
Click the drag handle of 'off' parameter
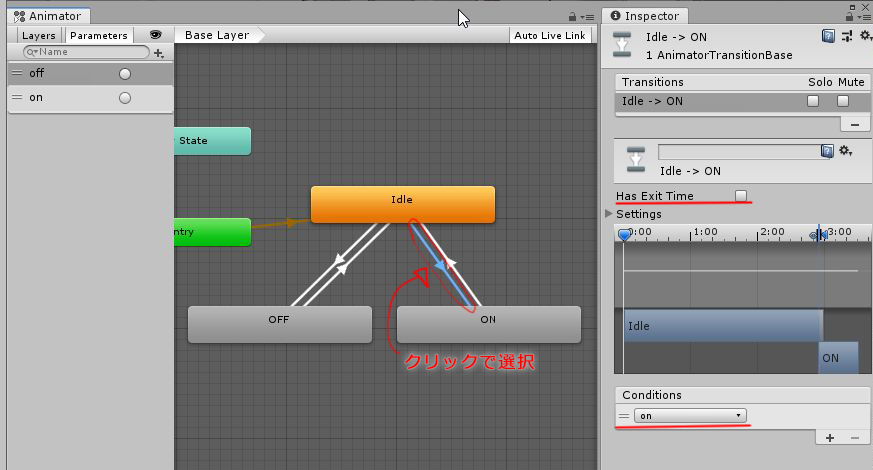[17, 73]
